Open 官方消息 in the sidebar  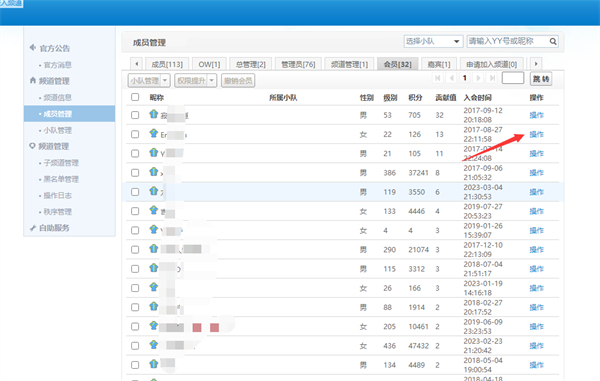point(57,65)
